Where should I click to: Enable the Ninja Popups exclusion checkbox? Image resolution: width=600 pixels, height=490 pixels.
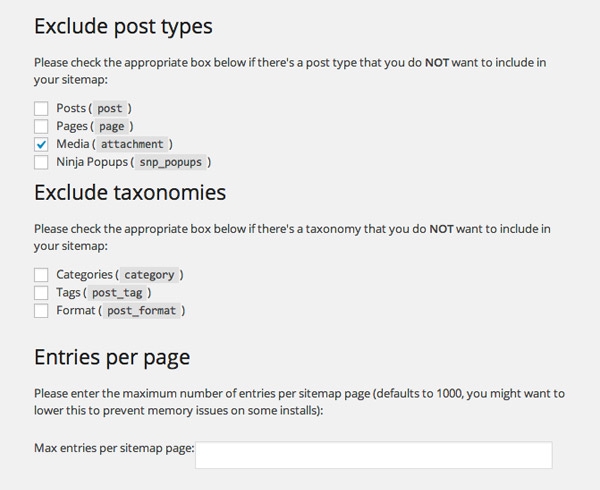point(41,162)
